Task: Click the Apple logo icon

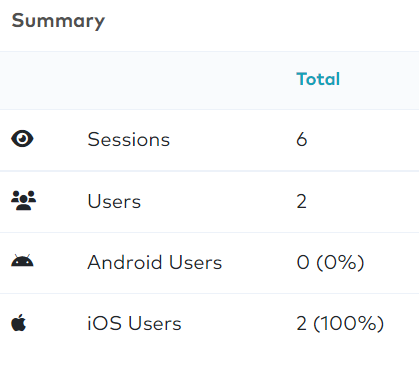Action: click(19, 323)
